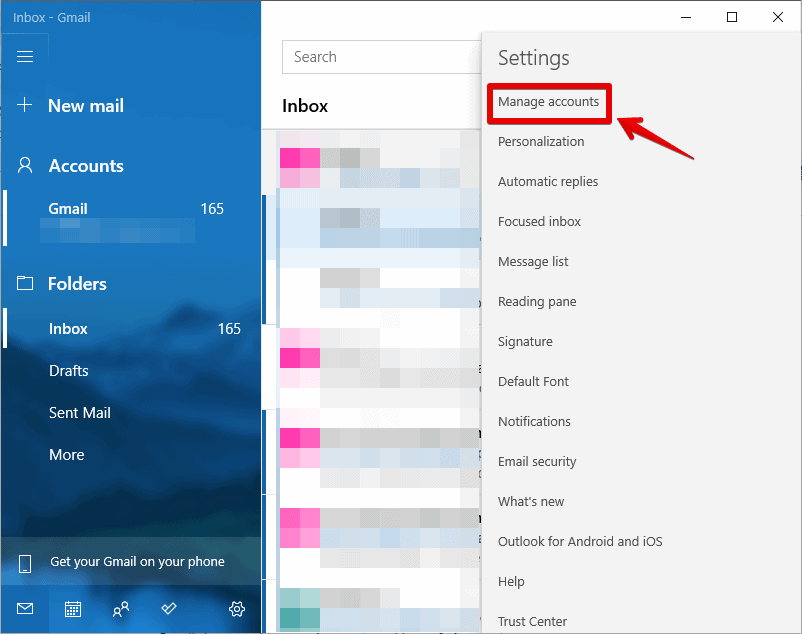The height and width of the screenshot is (634, 802).
Task: Click the phone icon beside Get your Gmail
Action: tap(25, 563)
